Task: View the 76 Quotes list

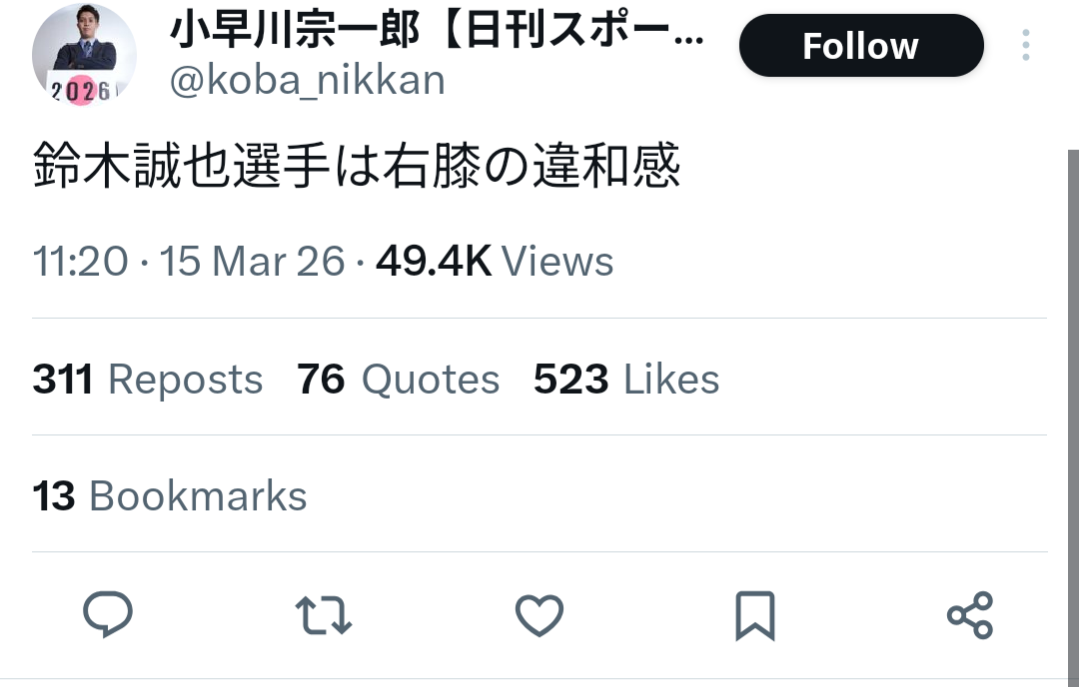Action: click(398, 379)
